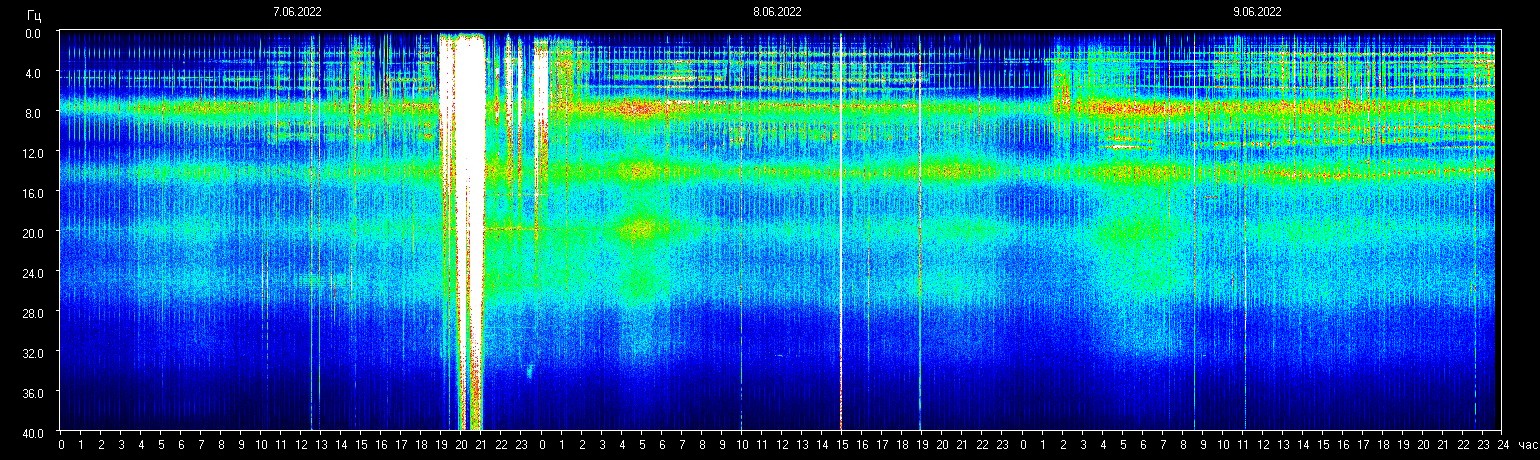This screenshot has height=460, width=1540.
Task: Click the час time unit label
Action: (x=1526, y=444)
